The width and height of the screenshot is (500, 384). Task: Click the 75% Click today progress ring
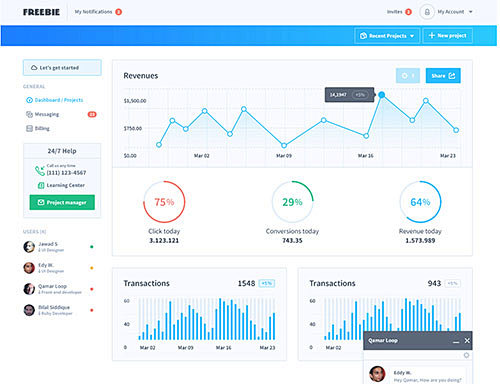coord(164,202)
